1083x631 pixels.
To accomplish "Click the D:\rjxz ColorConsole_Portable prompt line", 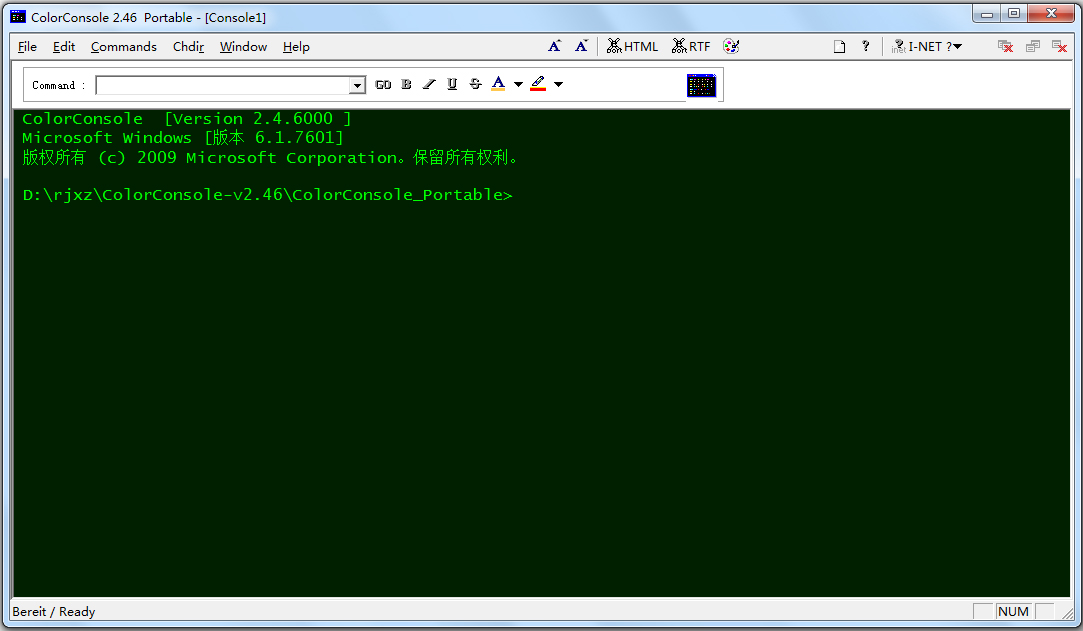I will 267,195.
